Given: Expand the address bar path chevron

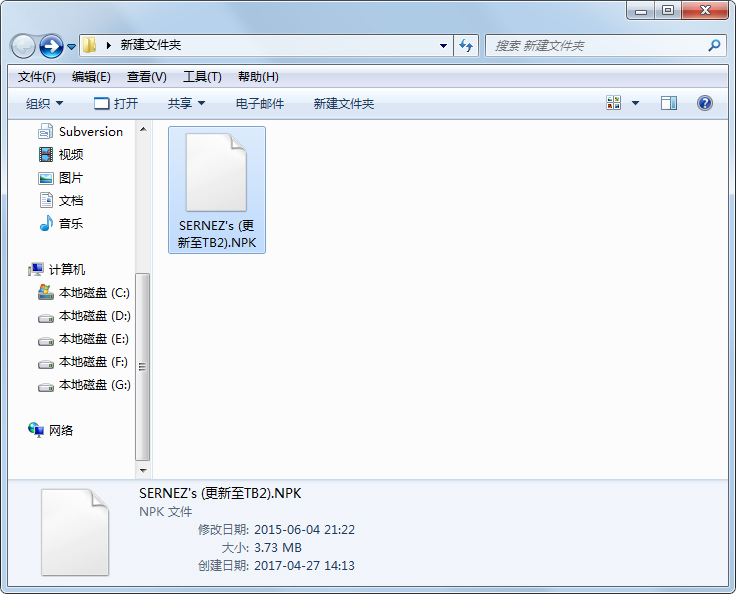Looking at the screenshot, I should pyautogui.click(x=109, y=46).
